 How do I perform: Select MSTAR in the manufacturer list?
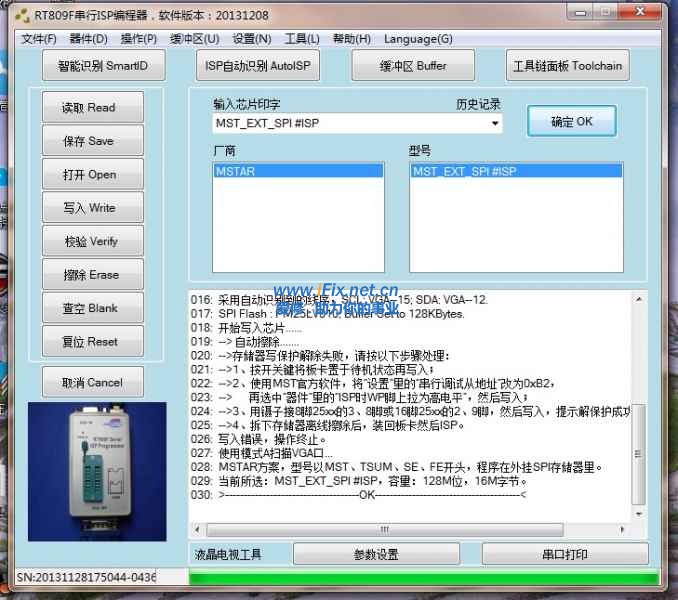pos(298,172)
